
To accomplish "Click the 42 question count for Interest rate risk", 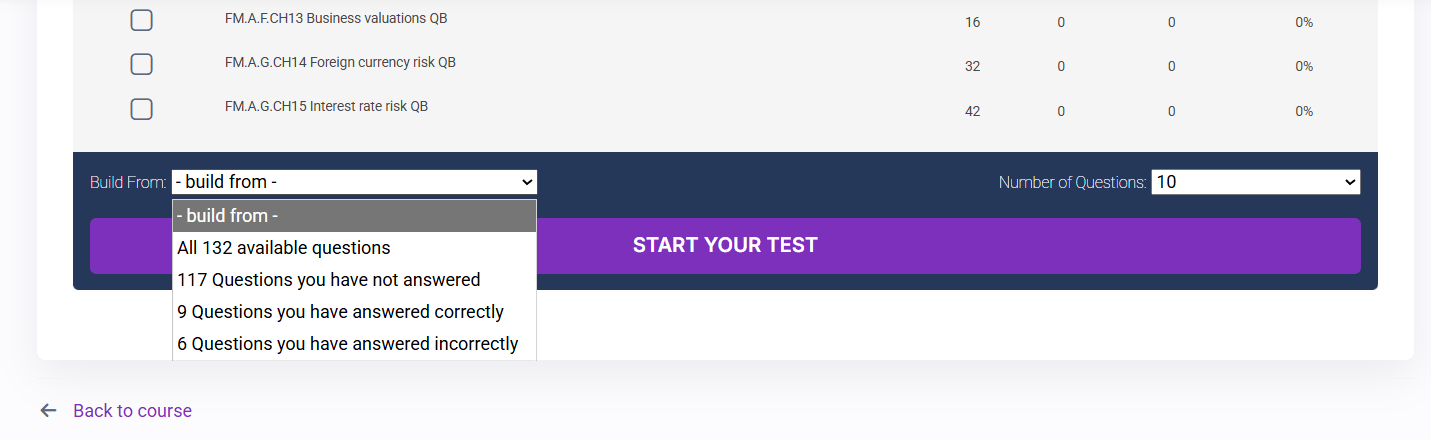I will [x=972, y=111].
